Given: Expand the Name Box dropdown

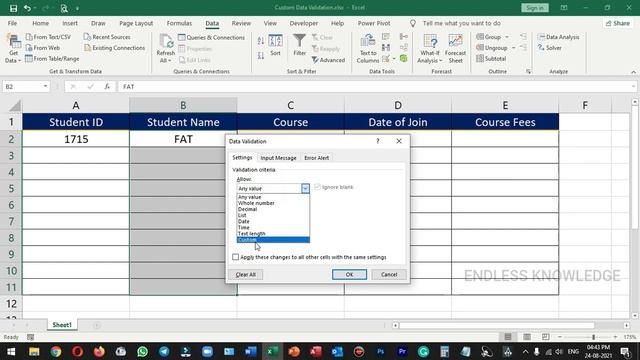Looking at the screenshot, I should pyautogui.click(x=45, y=87).
